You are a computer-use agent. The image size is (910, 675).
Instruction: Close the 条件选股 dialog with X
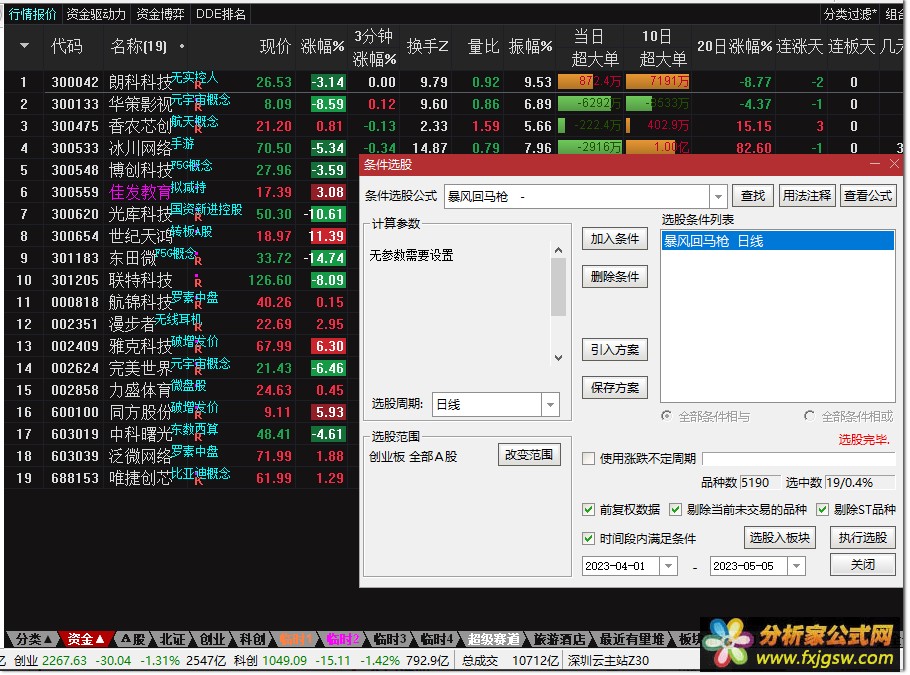[x=894, y=164]
